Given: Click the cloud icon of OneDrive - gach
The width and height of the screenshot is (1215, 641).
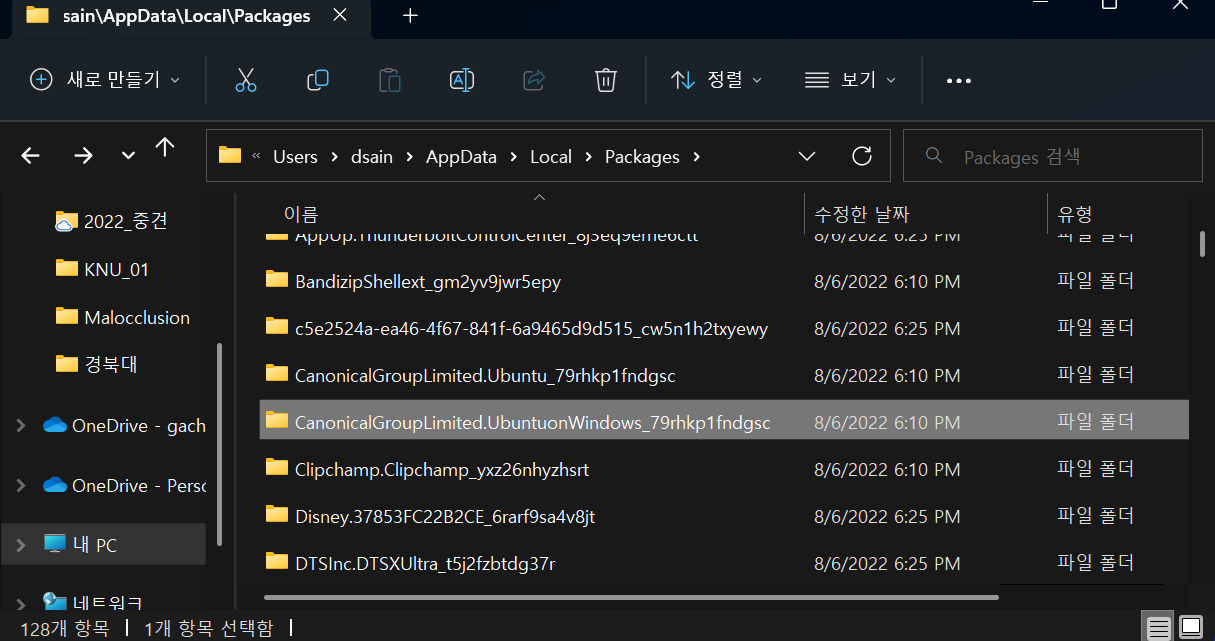Looking at the screenshot, I should click(54, 425).
